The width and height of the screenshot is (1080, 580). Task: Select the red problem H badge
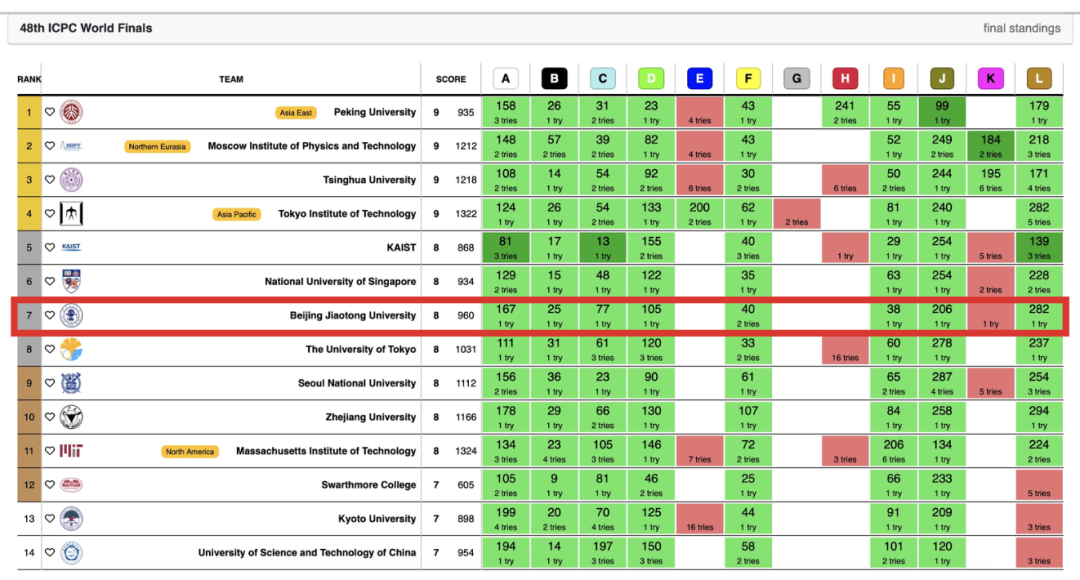(845, 79)
